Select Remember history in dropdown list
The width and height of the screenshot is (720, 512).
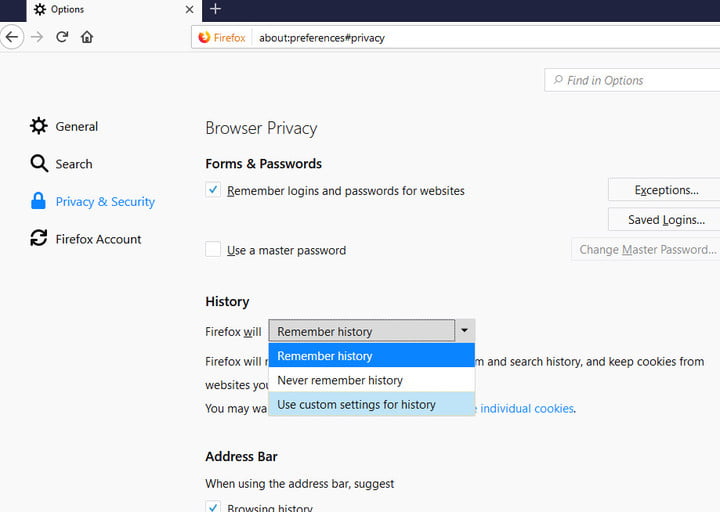325,356
